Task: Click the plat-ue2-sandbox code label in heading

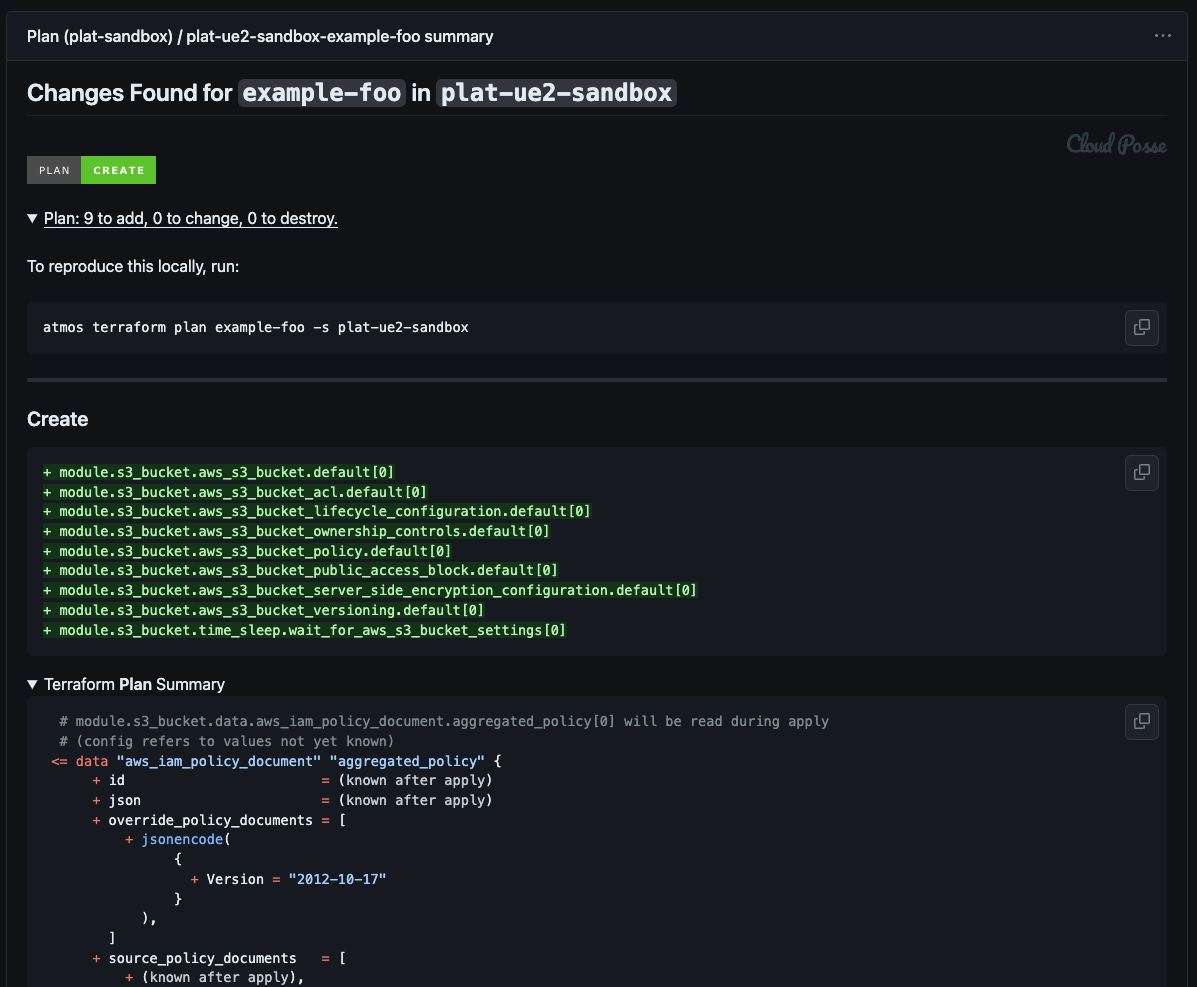Action: pos(556,93)
